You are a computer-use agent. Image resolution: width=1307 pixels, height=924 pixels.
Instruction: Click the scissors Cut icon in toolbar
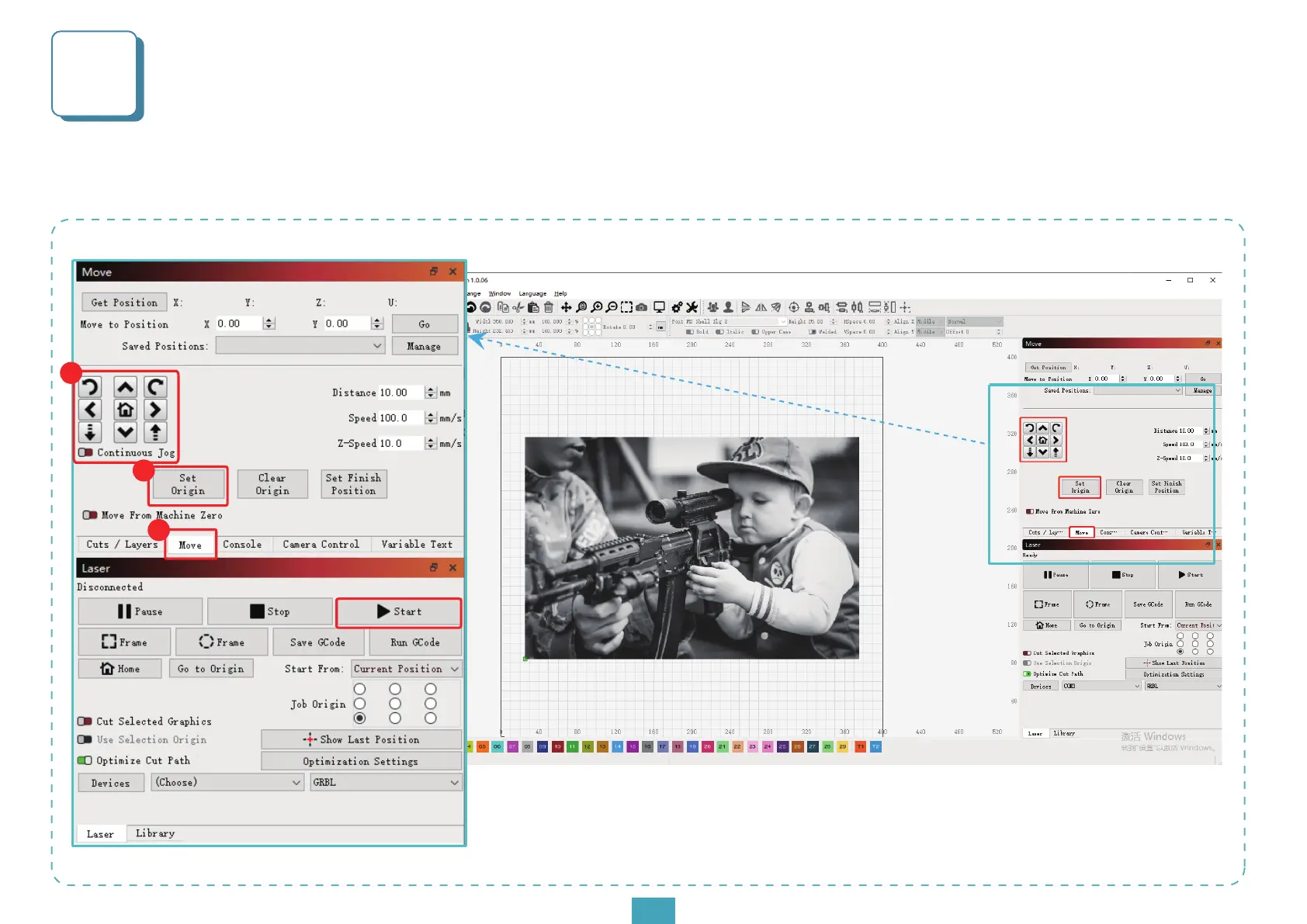(x=518, y=307)
